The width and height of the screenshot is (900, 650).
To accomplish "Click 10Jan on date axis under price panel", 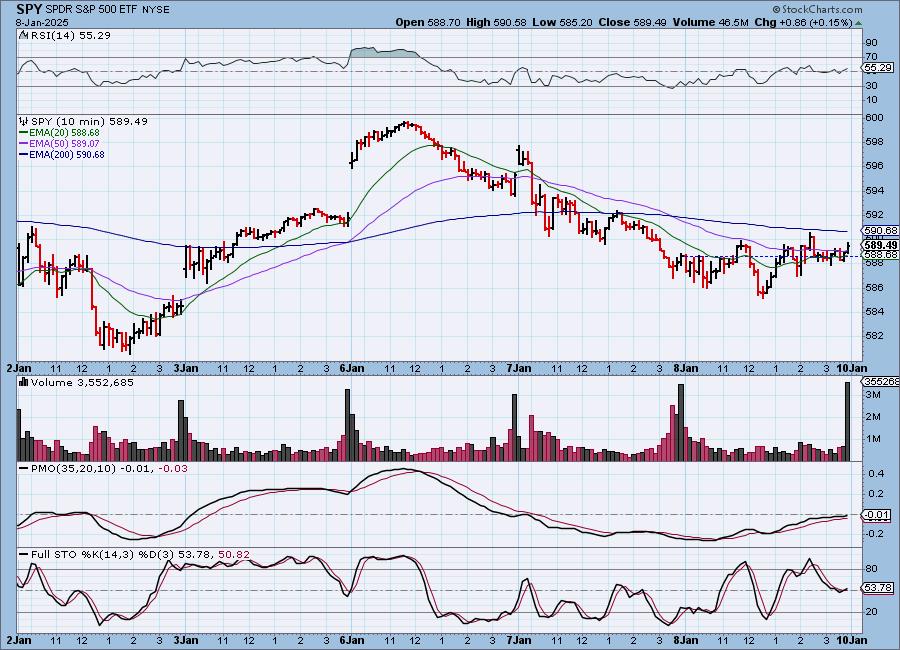I will pyautogui.click(x=852, y=368).
